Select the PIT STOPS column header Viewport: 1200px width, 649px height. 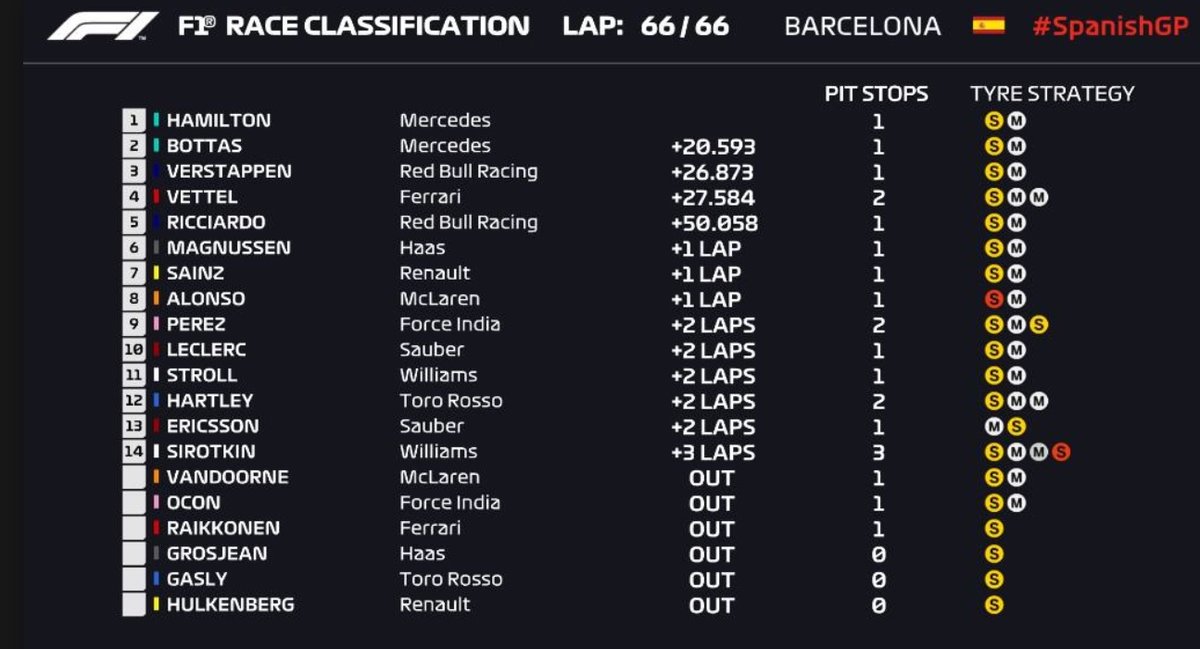coord(876,94)
